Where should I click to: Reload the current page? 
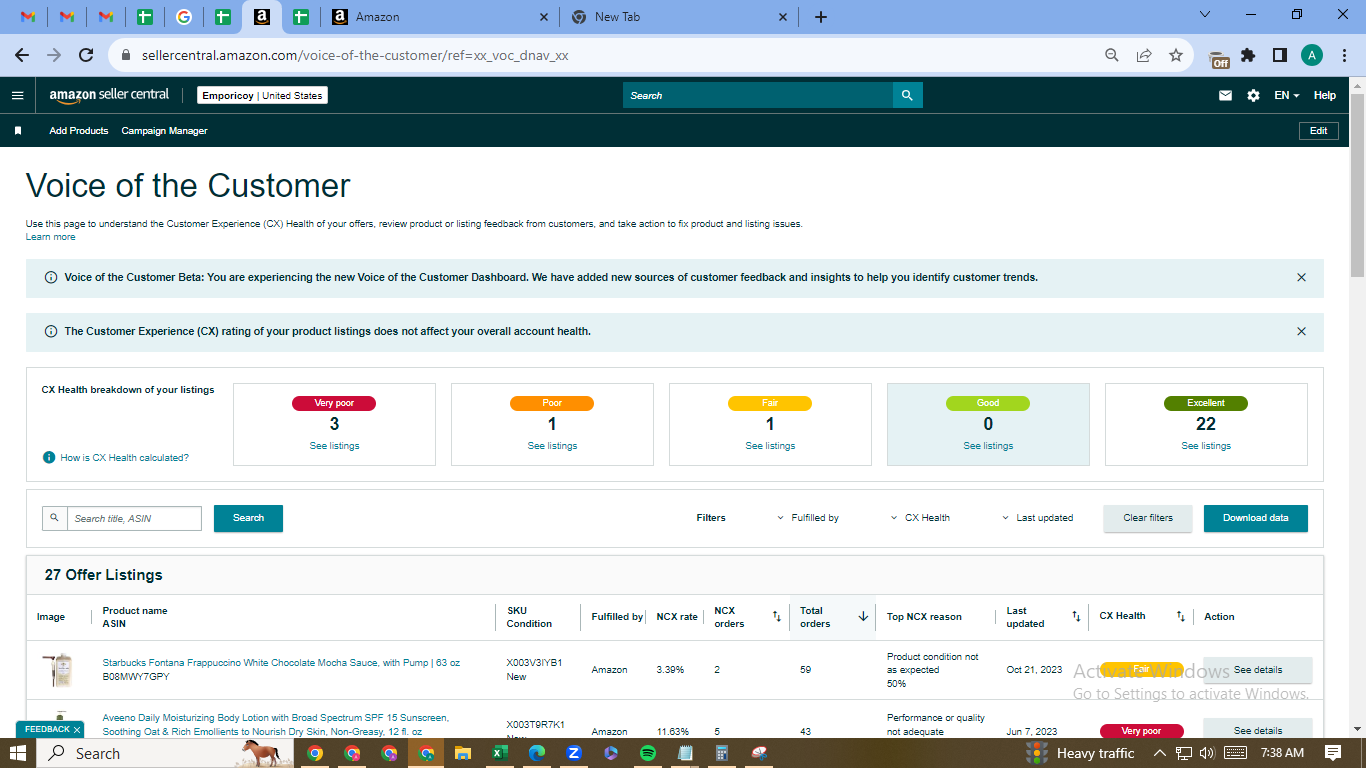point(86,56)
